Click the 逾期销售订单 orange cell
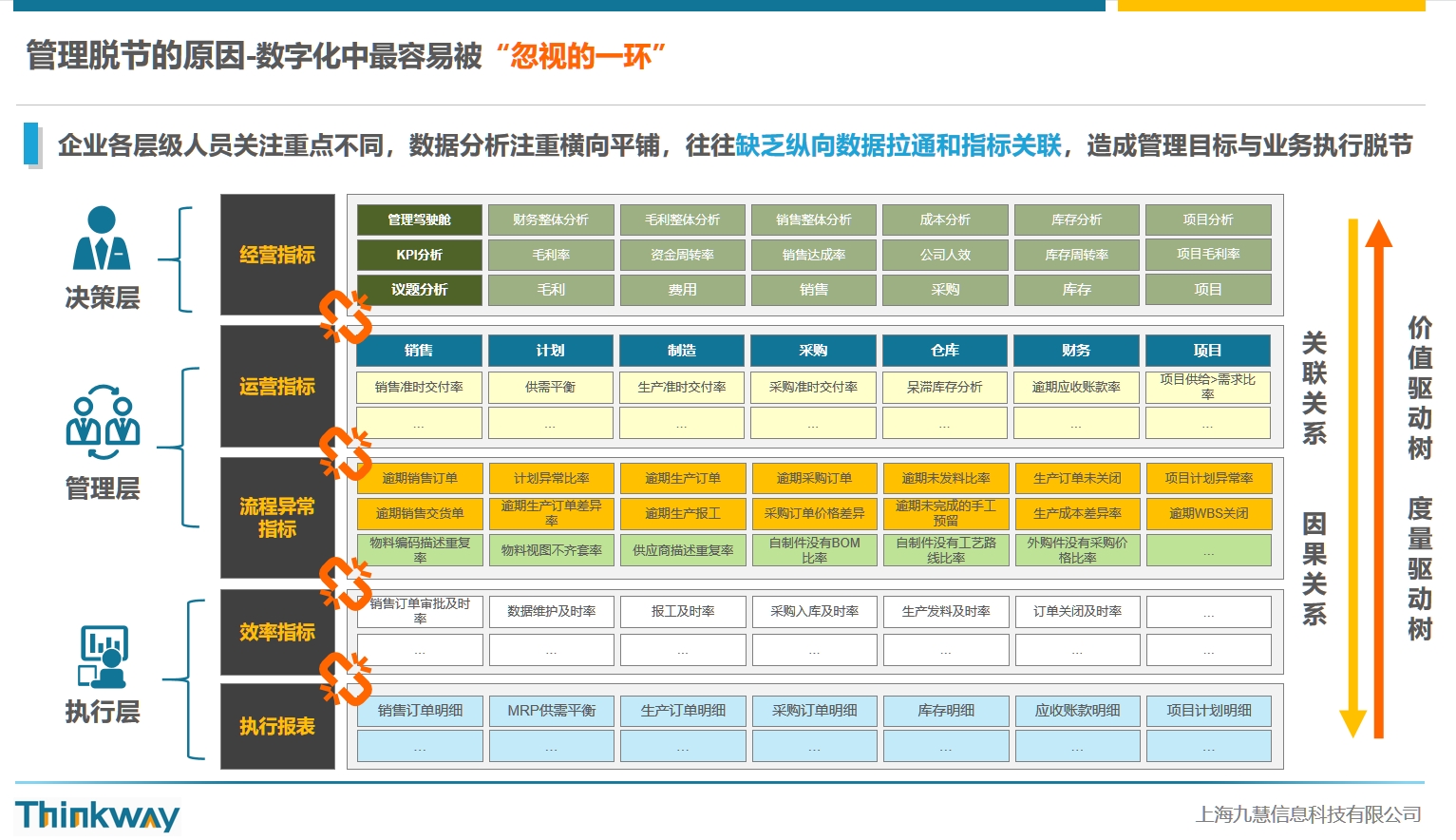The image size is (1456, 840). [420, 478]
